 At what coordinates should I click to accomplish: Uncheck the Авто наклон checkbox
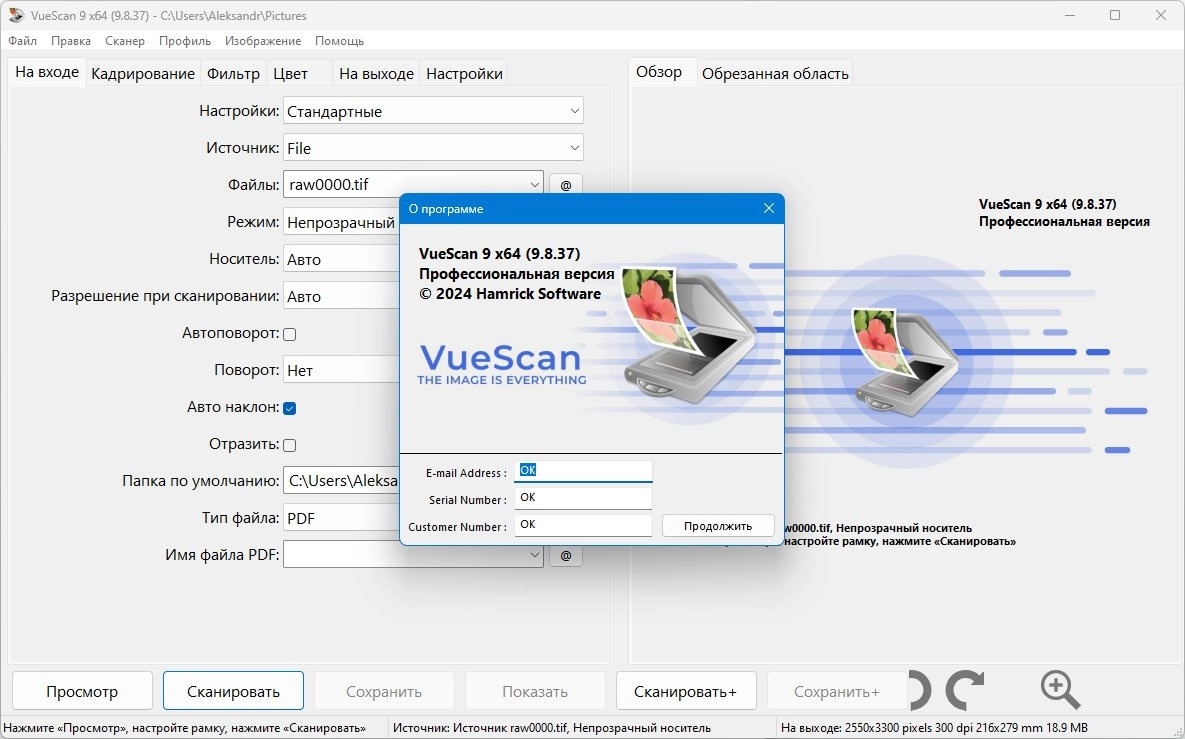(290, 408)
